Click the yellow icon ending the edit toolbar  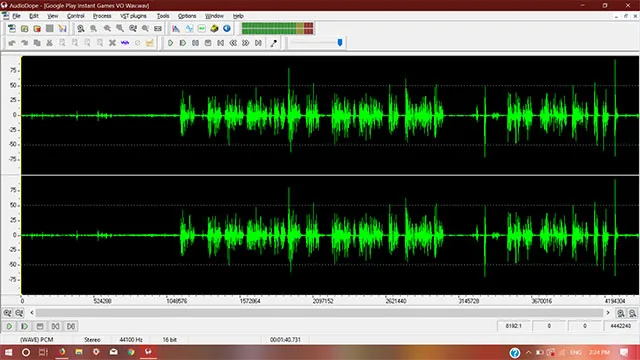150,43
